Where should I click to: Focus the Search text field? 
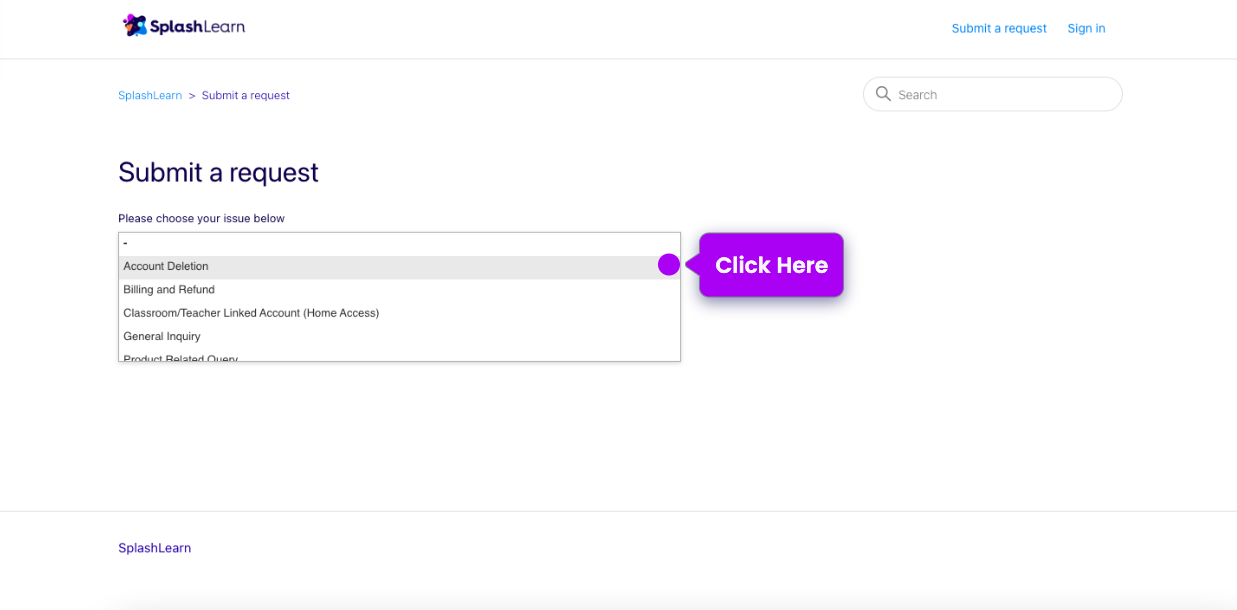[1003, 95]
